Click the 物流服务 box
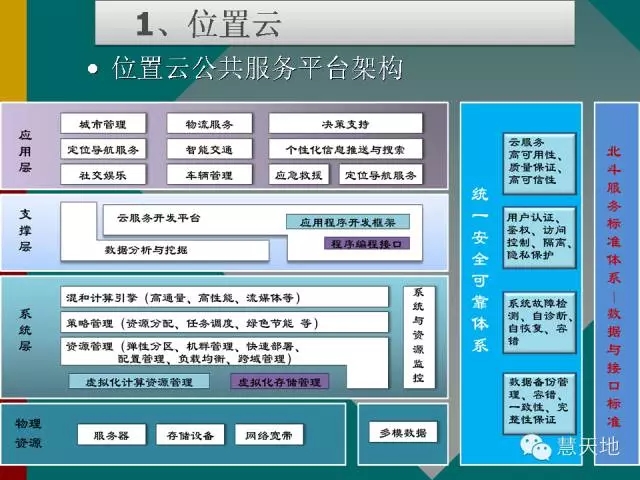The width and height of the screenshot is (640, 480). click(x=208, y=125)
